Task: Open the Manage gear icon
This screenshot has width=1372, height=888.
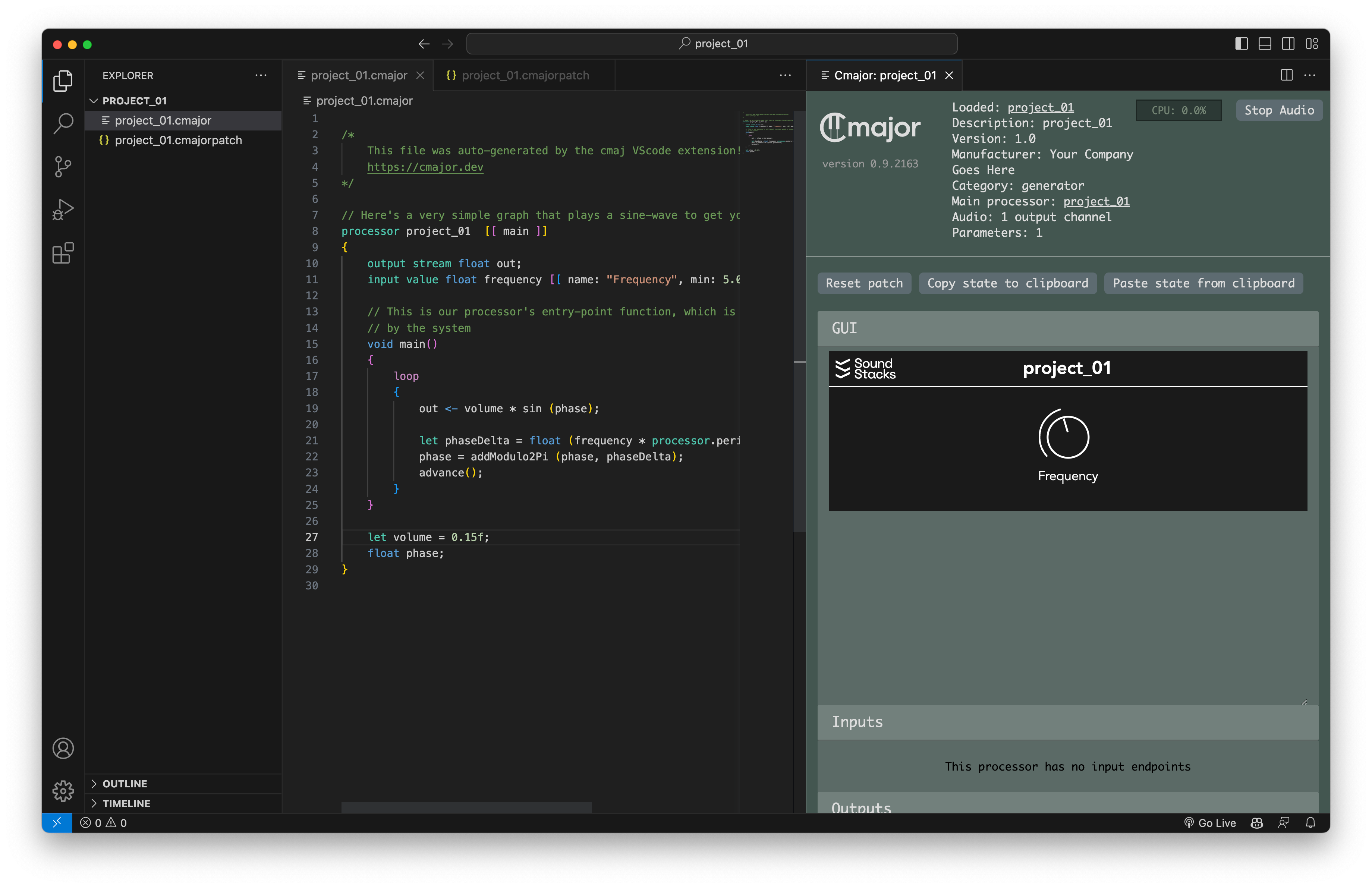Action: [62, 791]
